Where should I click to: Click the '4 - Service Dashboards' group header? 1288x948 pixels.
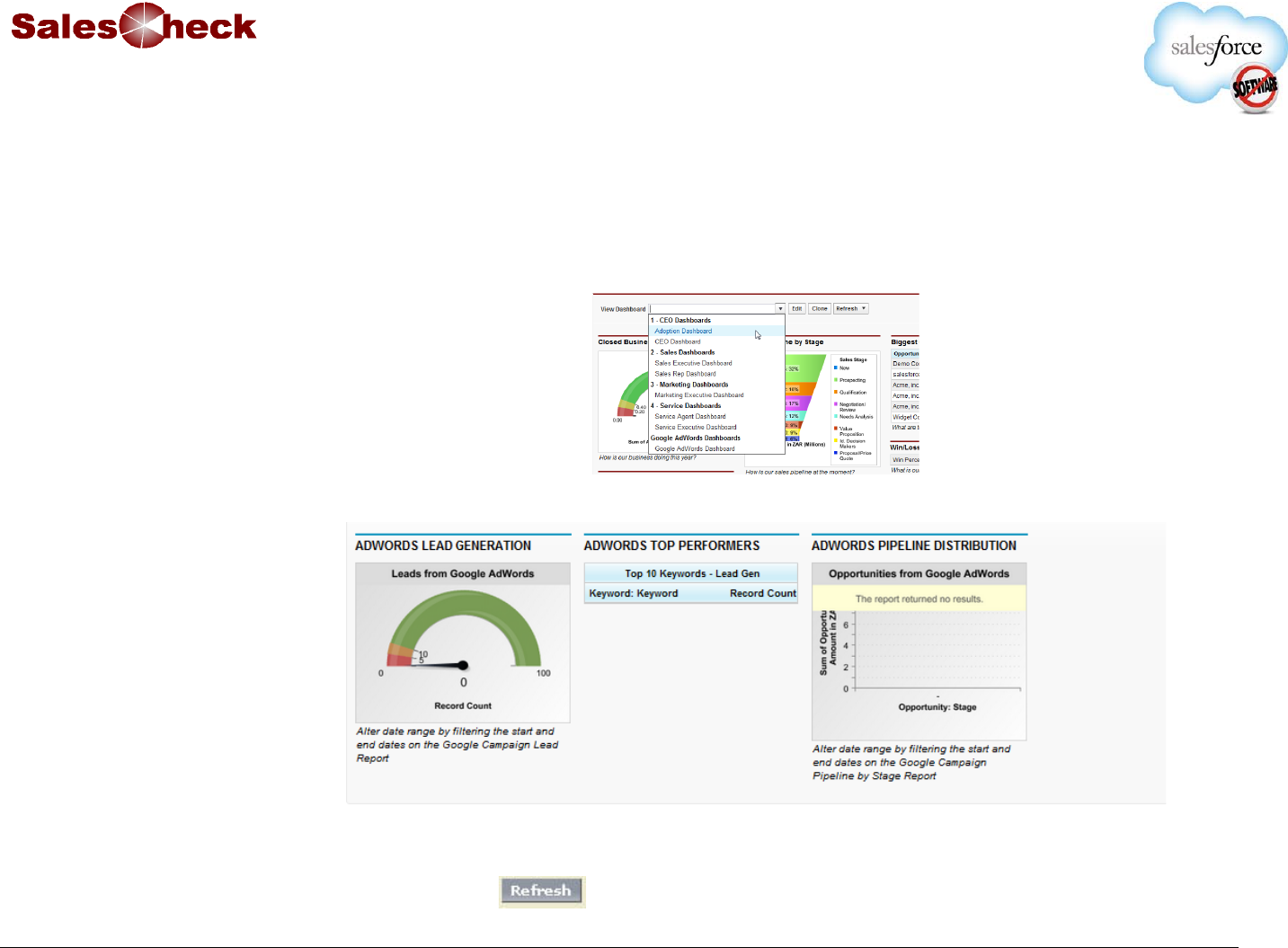pyautogui.click(x=686, y=406)
